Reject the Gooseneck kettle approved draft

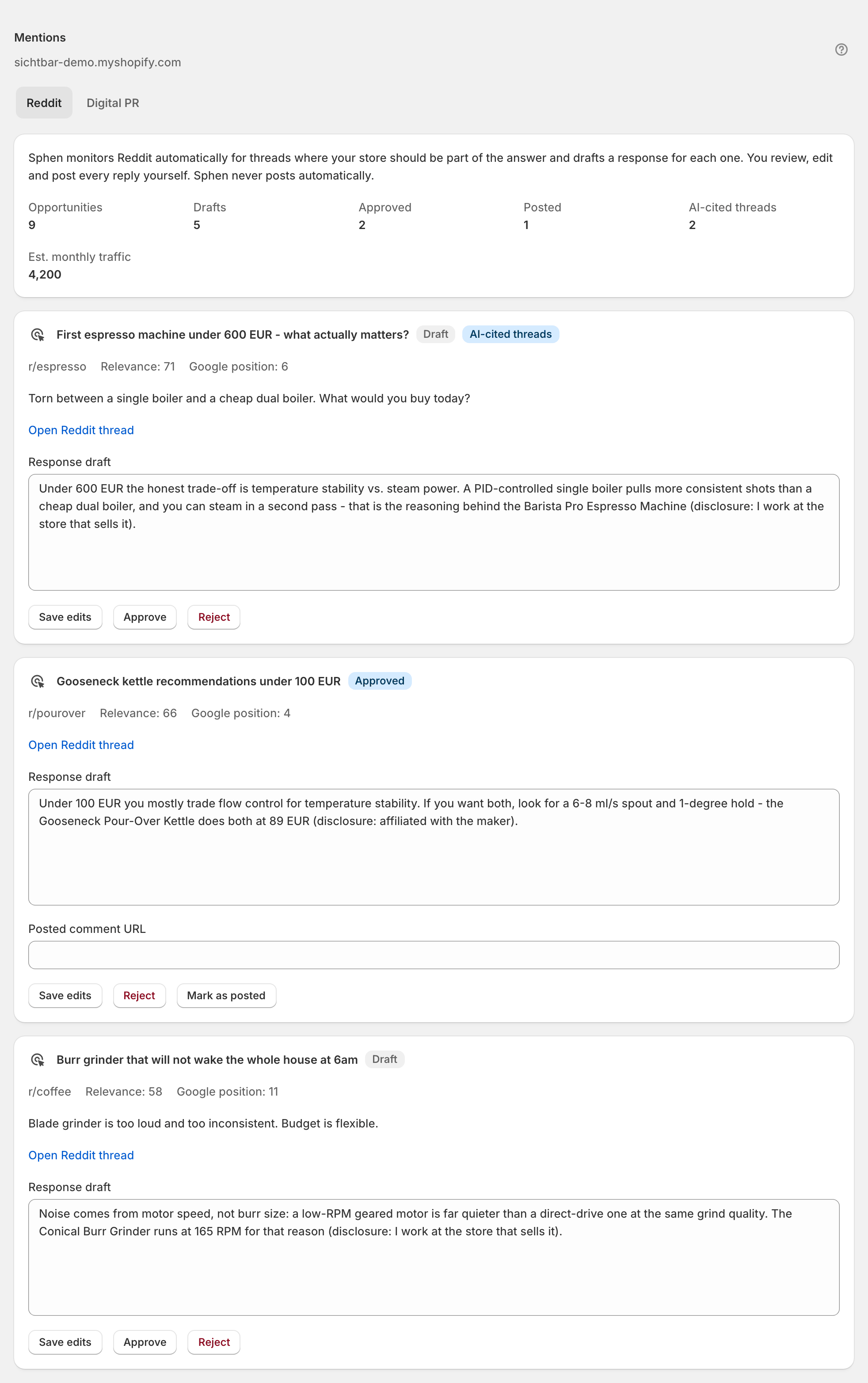point(140,996)
